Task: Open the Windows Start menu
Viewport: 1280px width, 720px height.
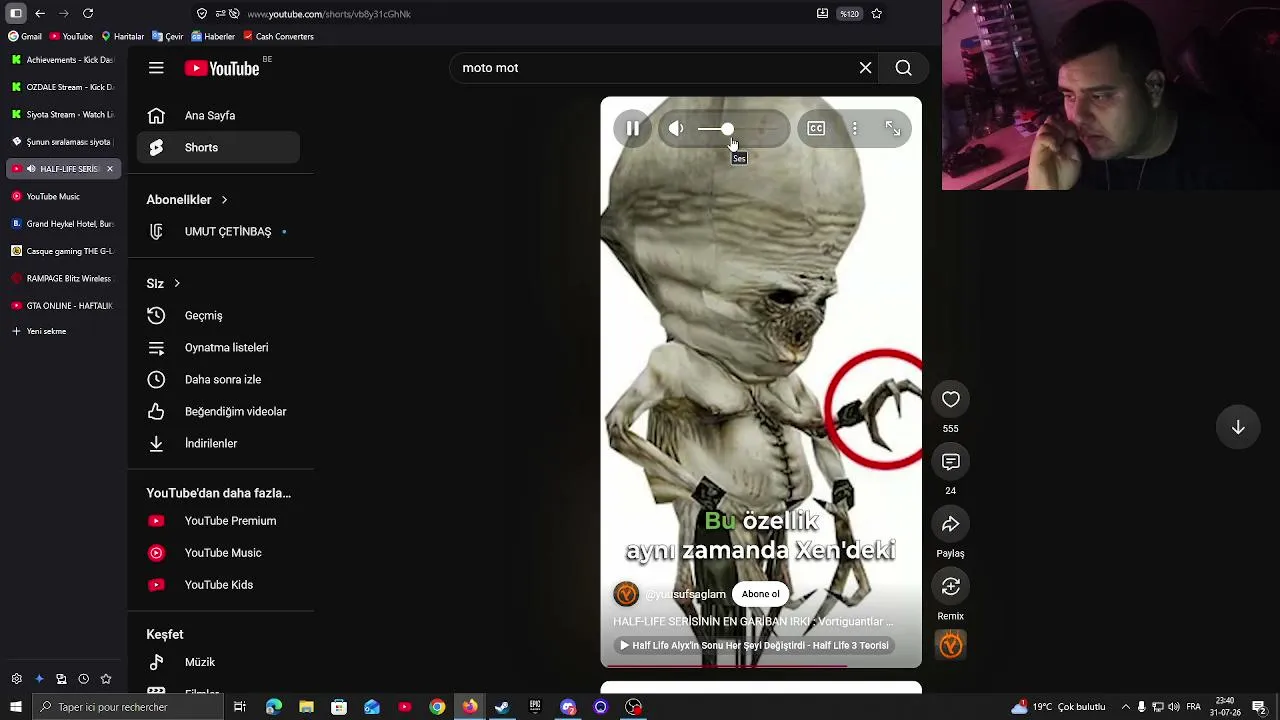Action: [16, 707]
